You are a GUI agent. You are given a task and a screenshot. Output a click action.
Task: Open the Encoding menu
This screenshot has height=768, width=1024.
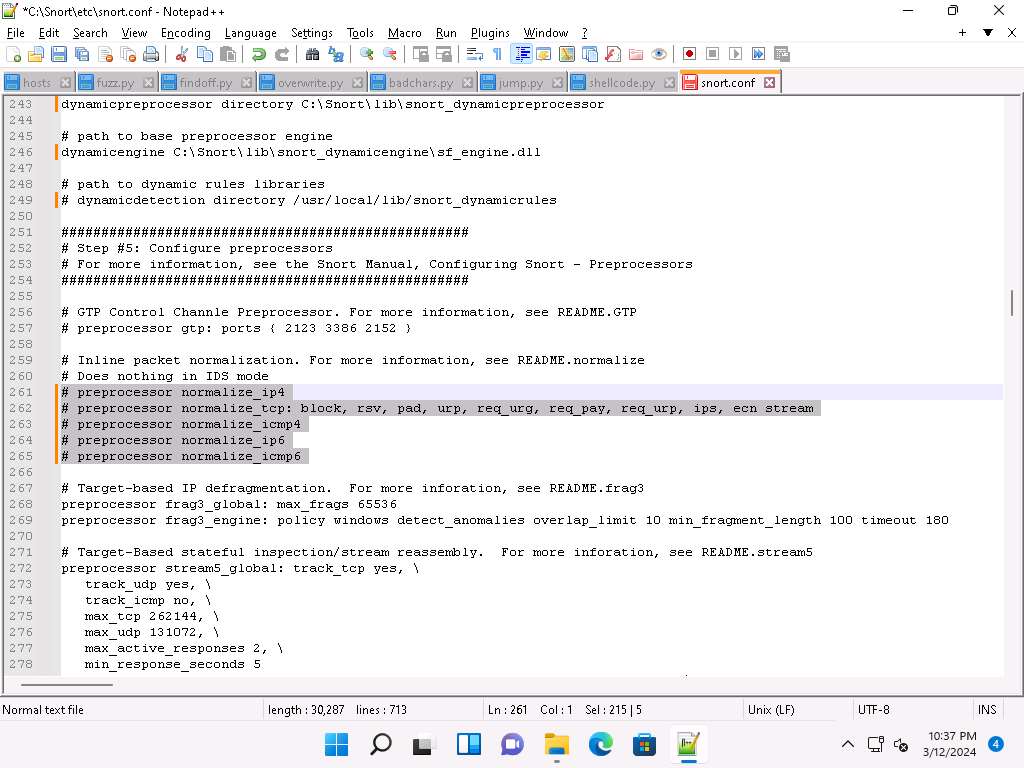(185, 32)
